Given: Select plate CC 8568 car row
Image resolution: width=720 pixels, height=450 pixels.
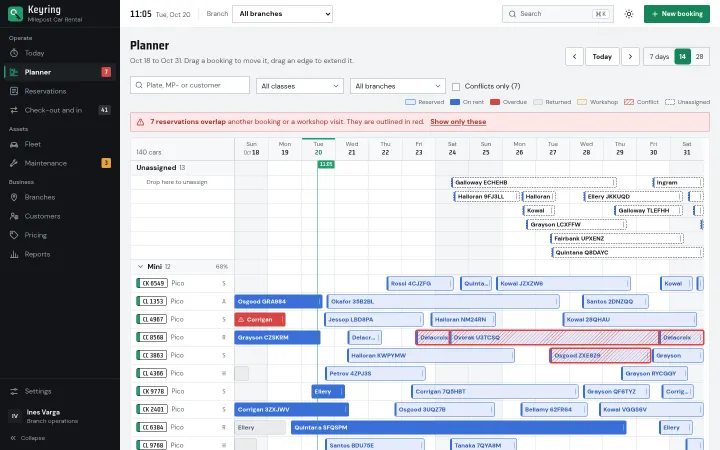Looking at the screenshot, I should click(182, 337).
